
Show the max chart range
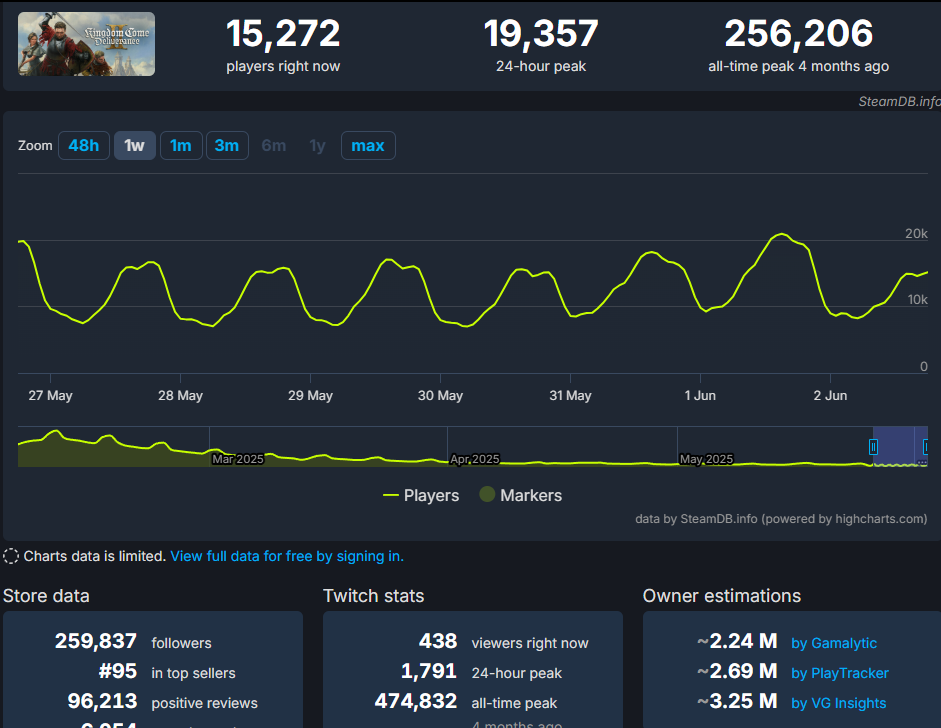(368, 145)
